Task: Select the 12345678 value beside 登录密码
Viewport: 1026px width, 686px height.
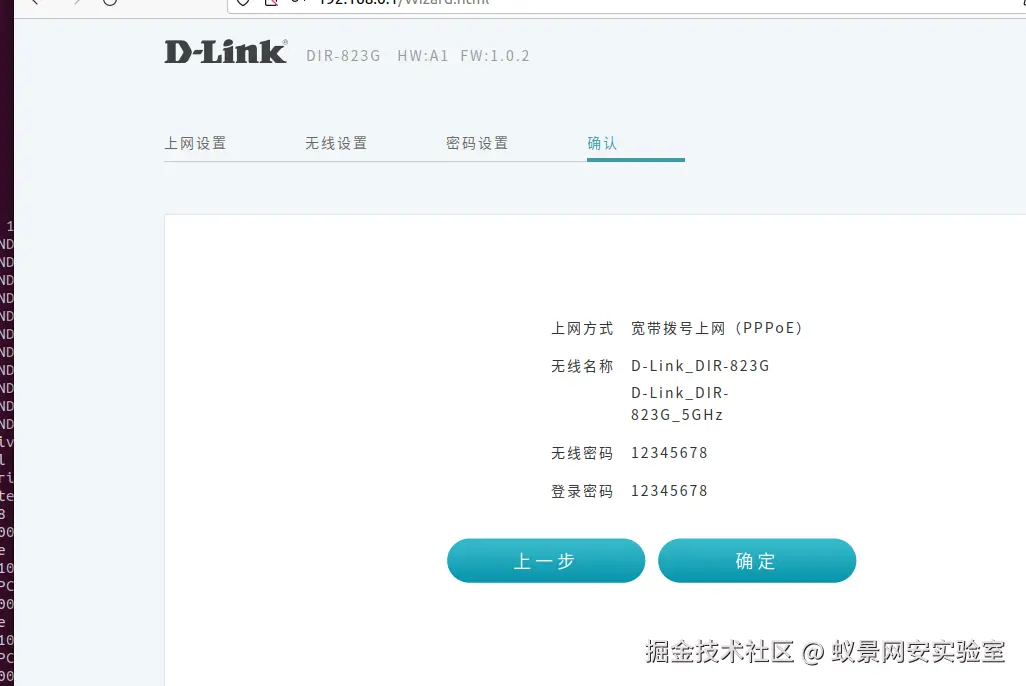Action: point(669,491)
